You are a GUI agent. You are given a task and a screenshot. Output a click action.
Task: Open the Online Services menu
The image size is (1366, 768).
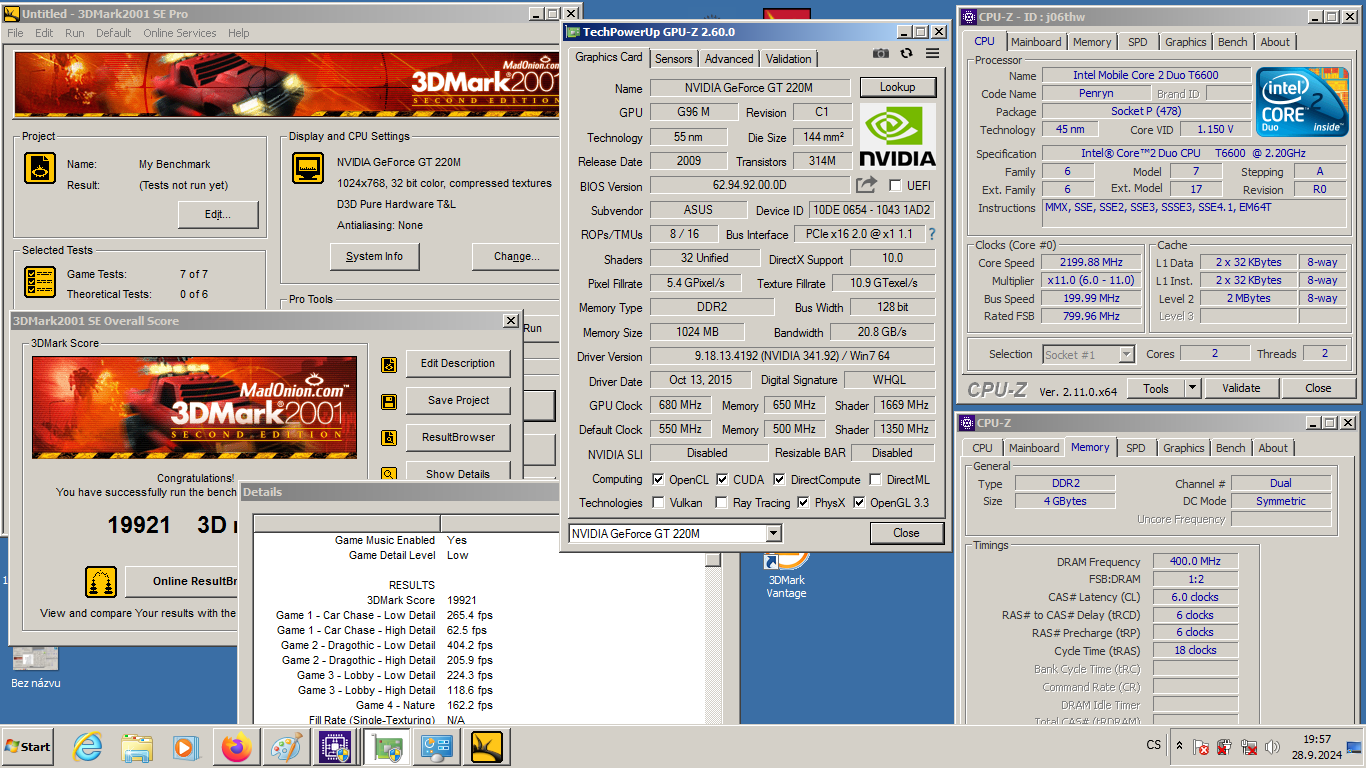(180, 33)
